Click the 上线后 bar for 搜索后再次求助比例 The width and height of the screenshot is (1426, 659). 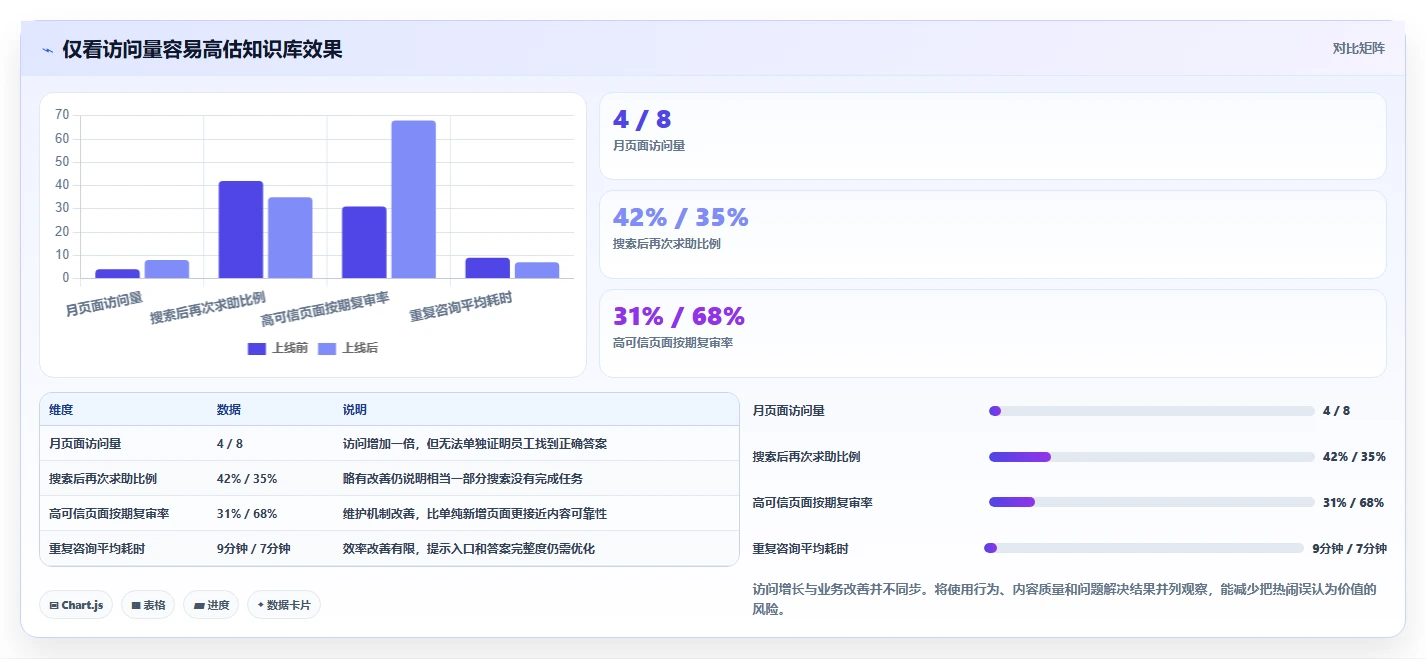(290, 237)
